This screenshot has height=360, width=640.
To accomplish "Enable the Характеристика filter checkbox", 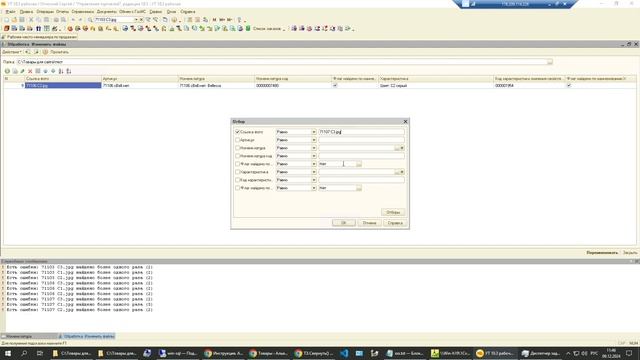I will pos(237,172).
